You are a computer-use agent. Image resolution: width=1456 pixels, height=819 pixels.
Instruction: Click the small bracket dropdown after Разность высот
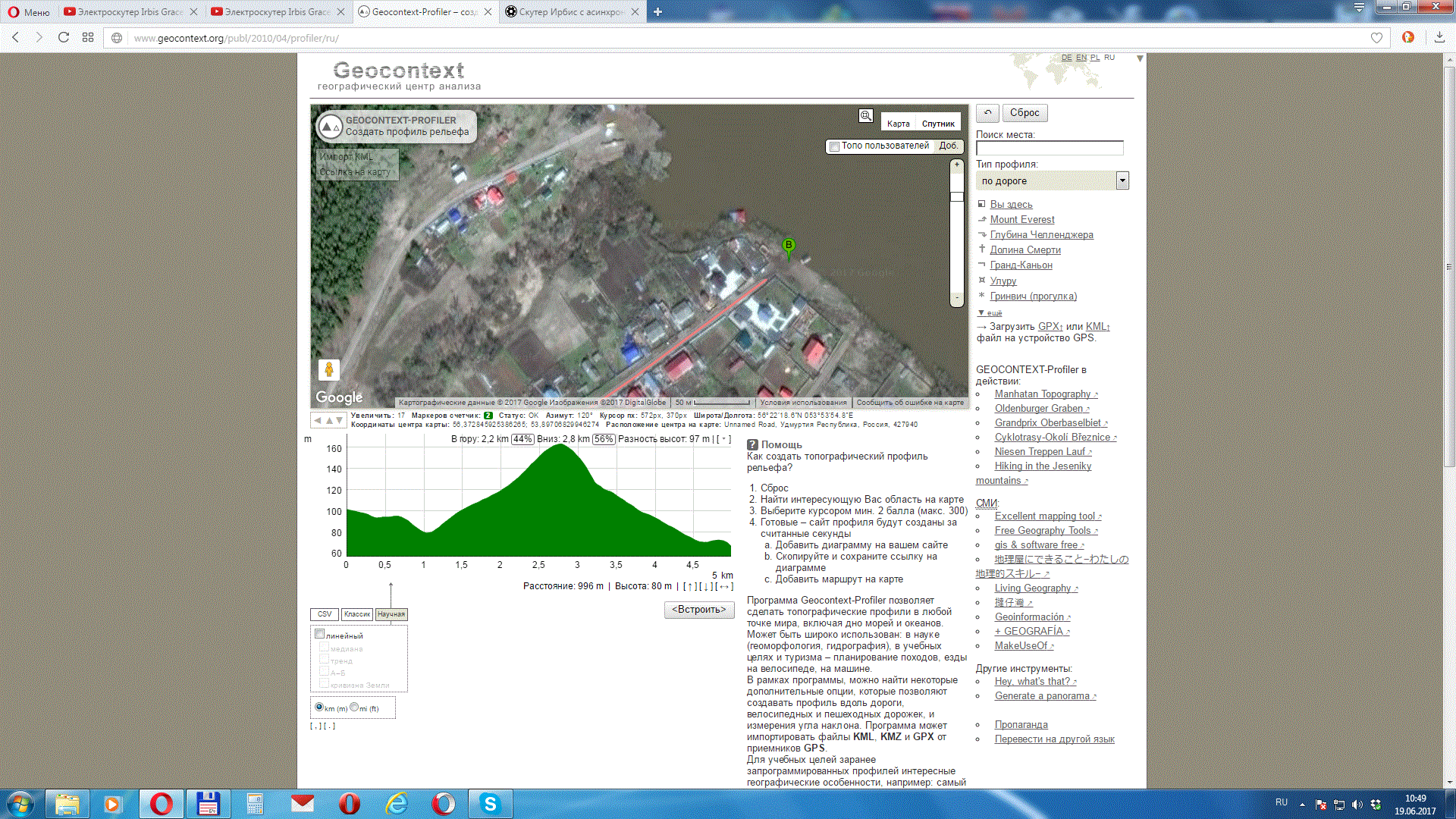pos(723,439)
